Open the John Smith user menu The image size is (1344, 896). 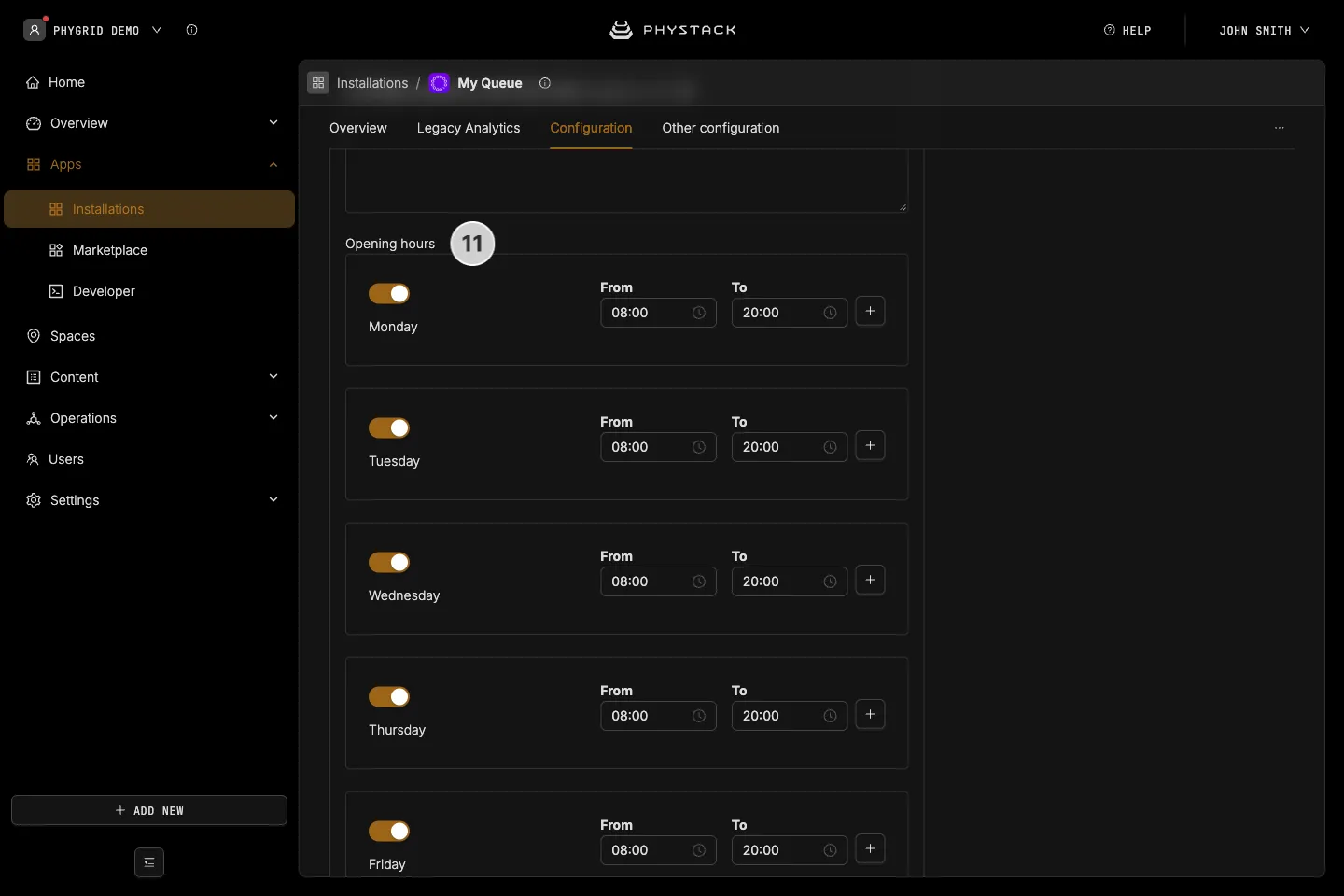tap(1265, 30)
